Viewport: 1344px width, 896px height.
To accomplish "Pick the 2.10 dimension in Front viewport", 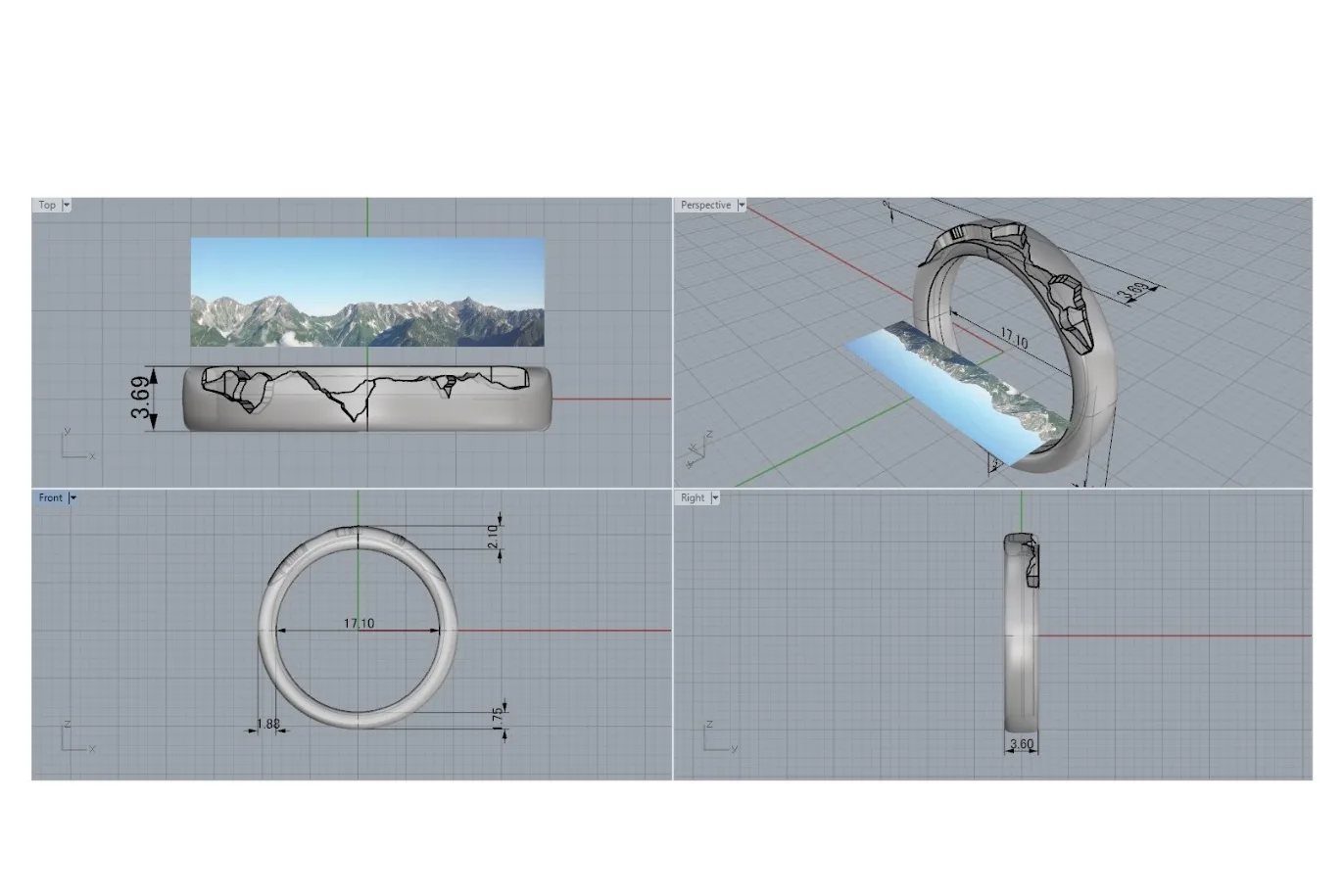I will tap(494, 537).
